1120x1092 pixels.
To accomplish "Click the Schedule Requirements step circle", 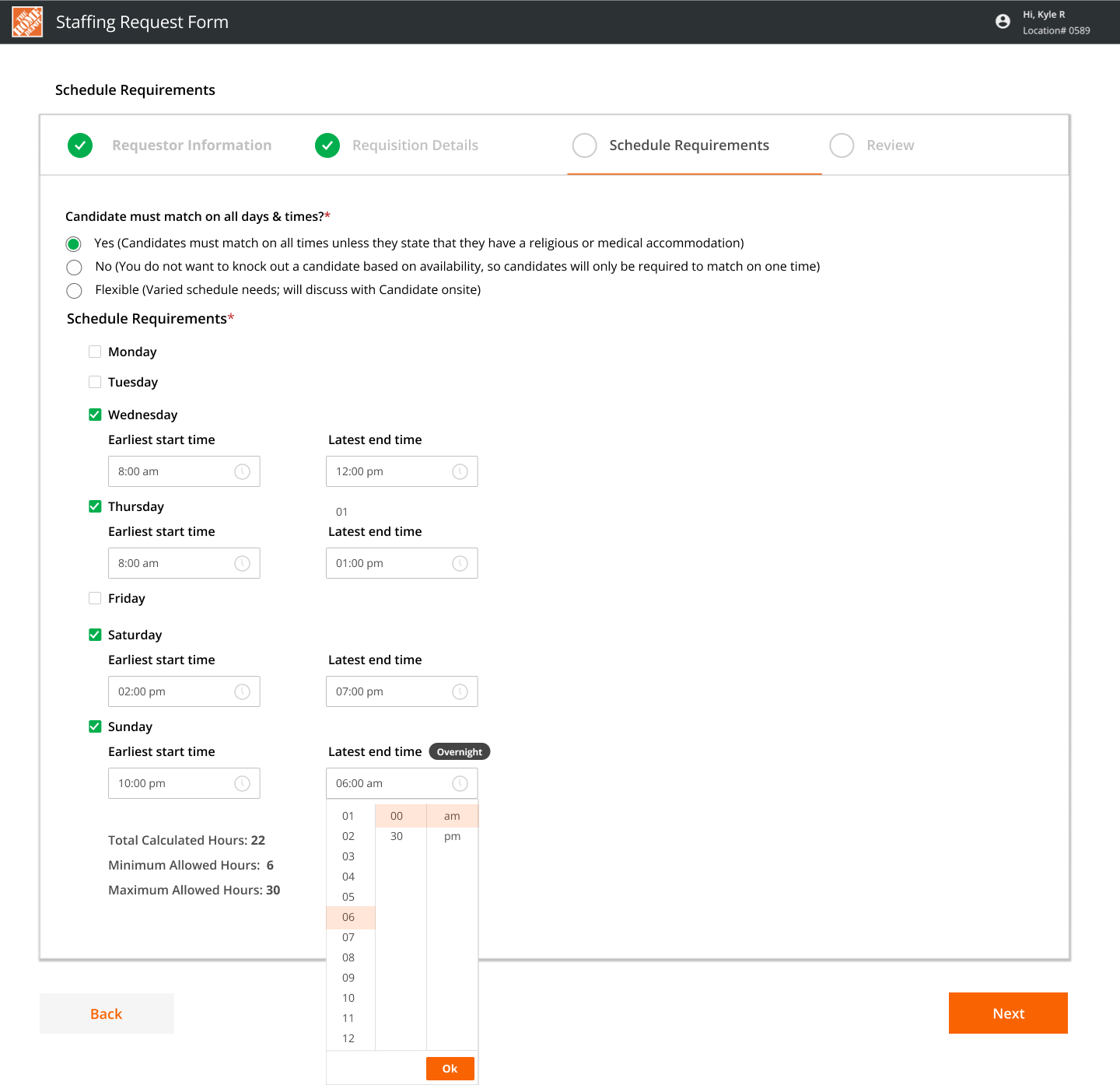I will [x=584, y=145].
